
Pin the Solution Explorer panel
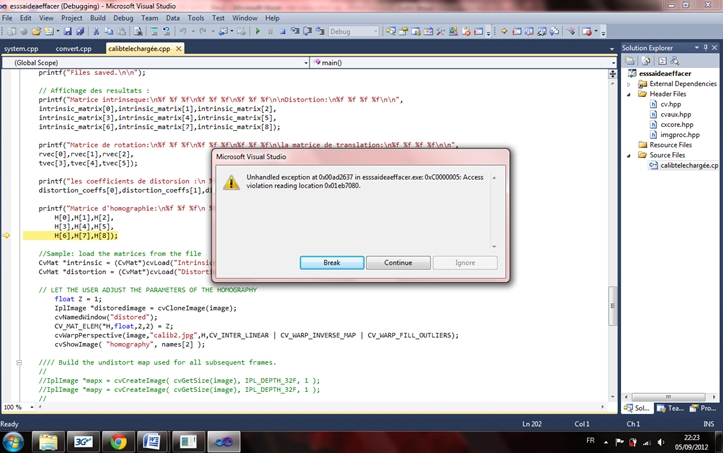coord(705,47)
